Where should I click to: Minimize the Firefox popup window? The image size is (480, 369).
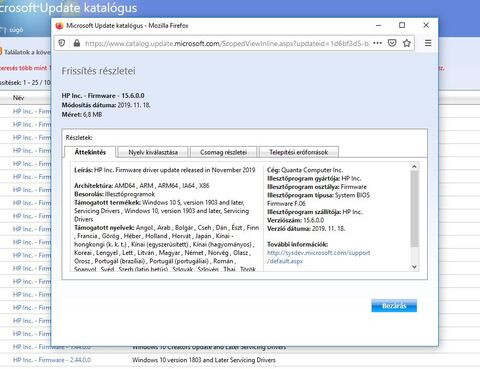point(379,25)
